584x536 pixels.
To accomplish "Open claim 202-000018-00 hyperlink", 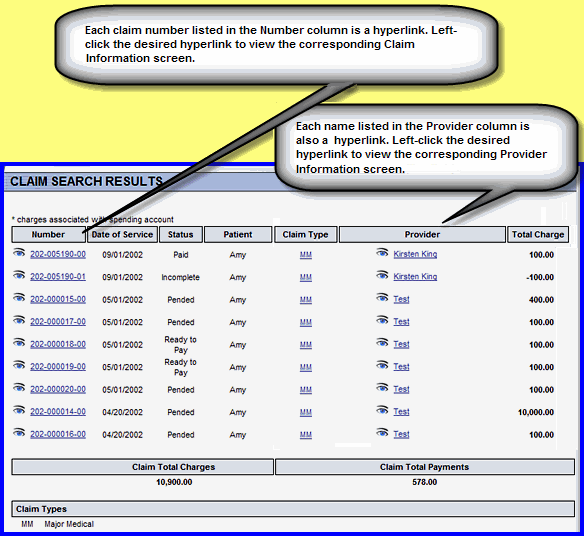I will 58,344.
